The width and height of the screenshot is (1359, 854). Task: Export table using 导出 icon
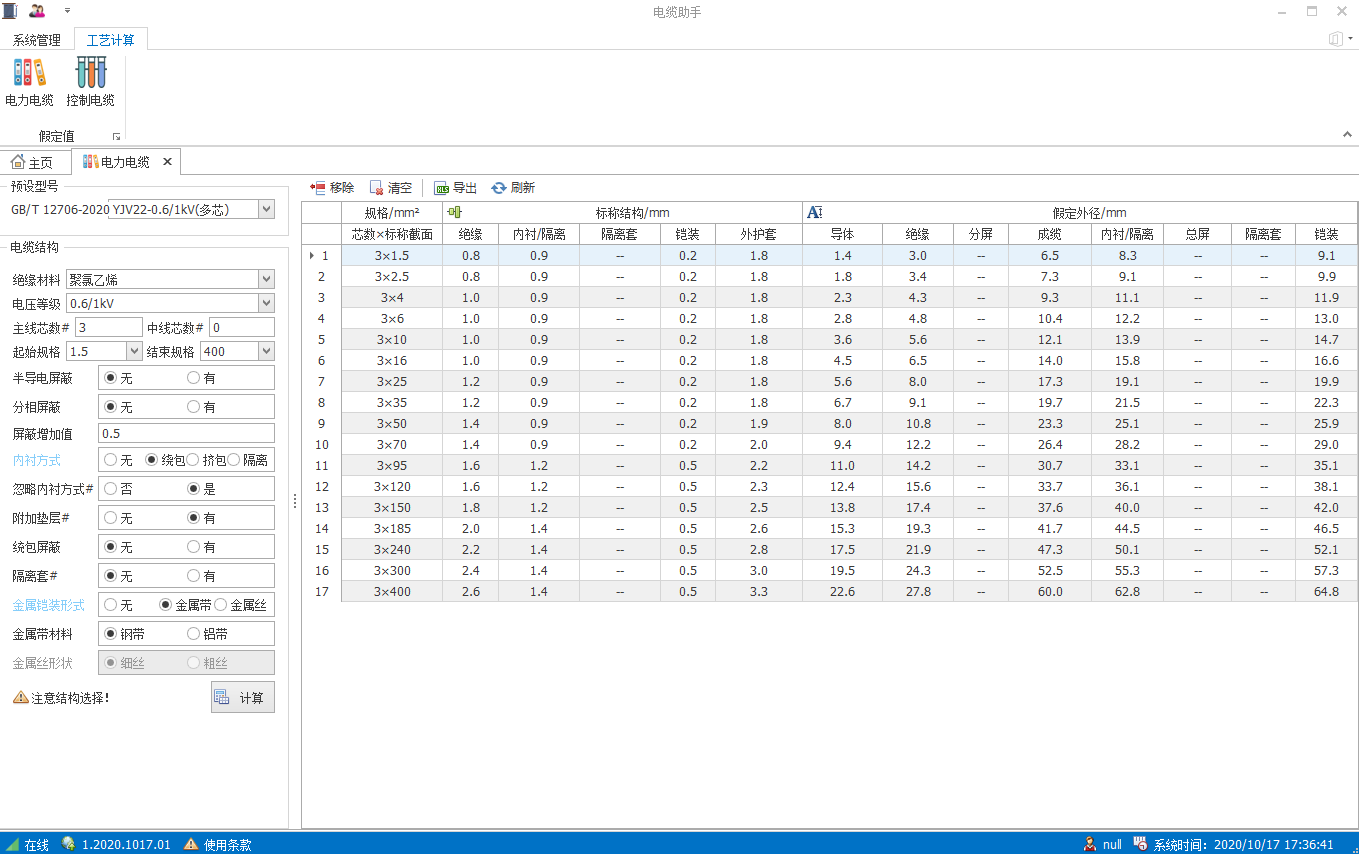[x=441, y=188]
